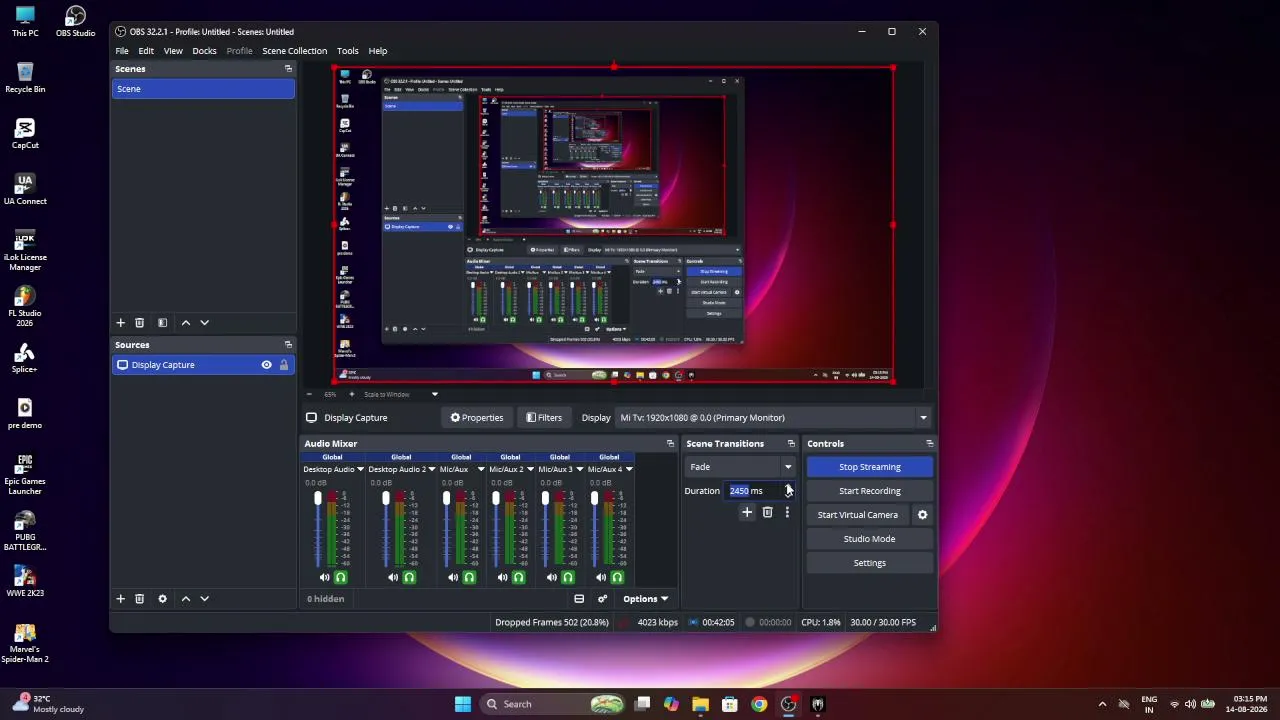The image size is (1280, 720).
Task: Open the Mic/Aux channel dropdown arrow
Action: [x=480, y=469]
